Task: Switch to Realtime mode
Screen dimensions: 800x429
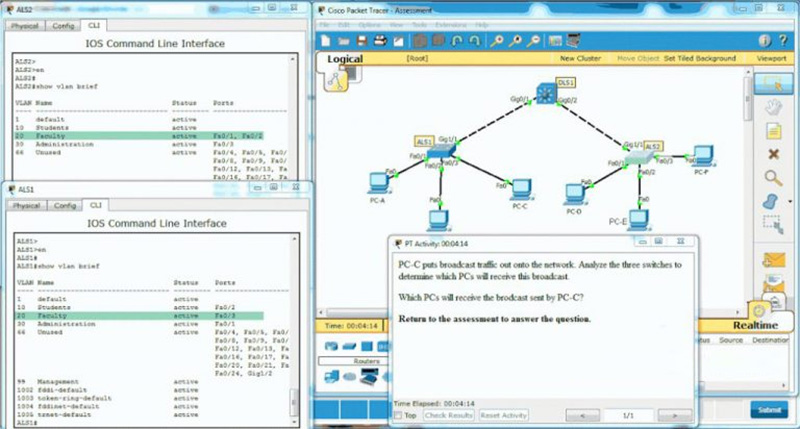Action: pyautogui.click(x=755, y=325)
